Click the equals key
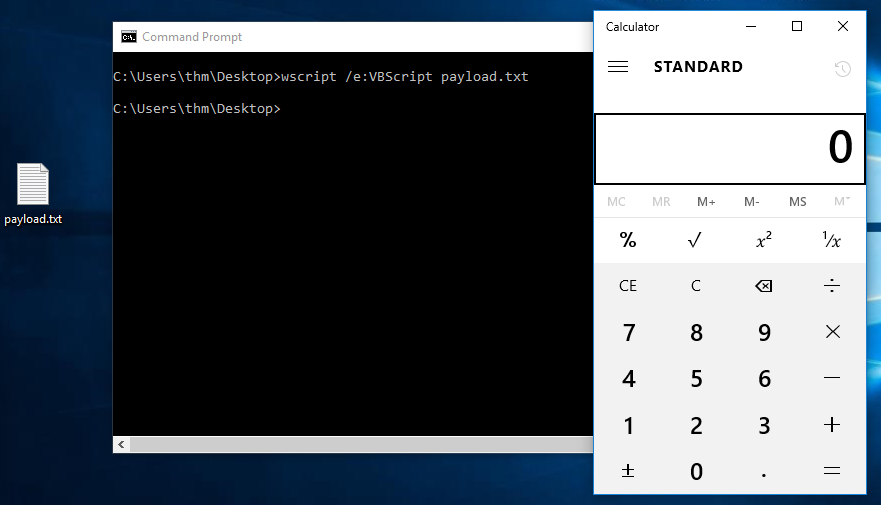 (x=832, y=471)
